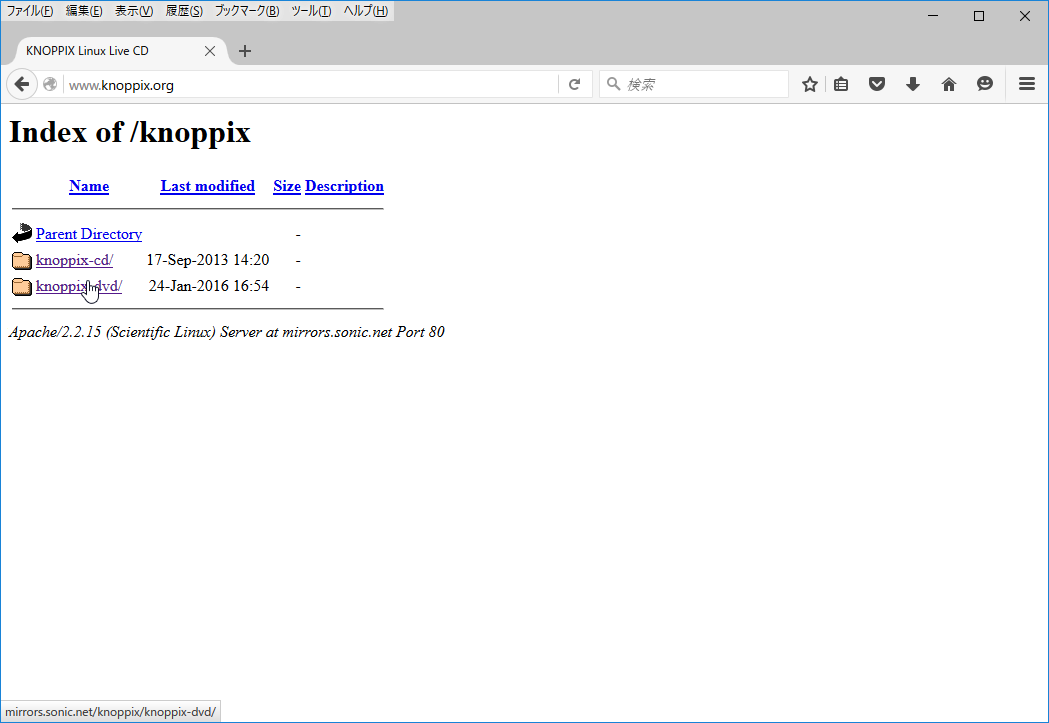This screenshot has height=723, width=1049.
Task: Sort by Description column link
Action: click(x=345, y=186)
